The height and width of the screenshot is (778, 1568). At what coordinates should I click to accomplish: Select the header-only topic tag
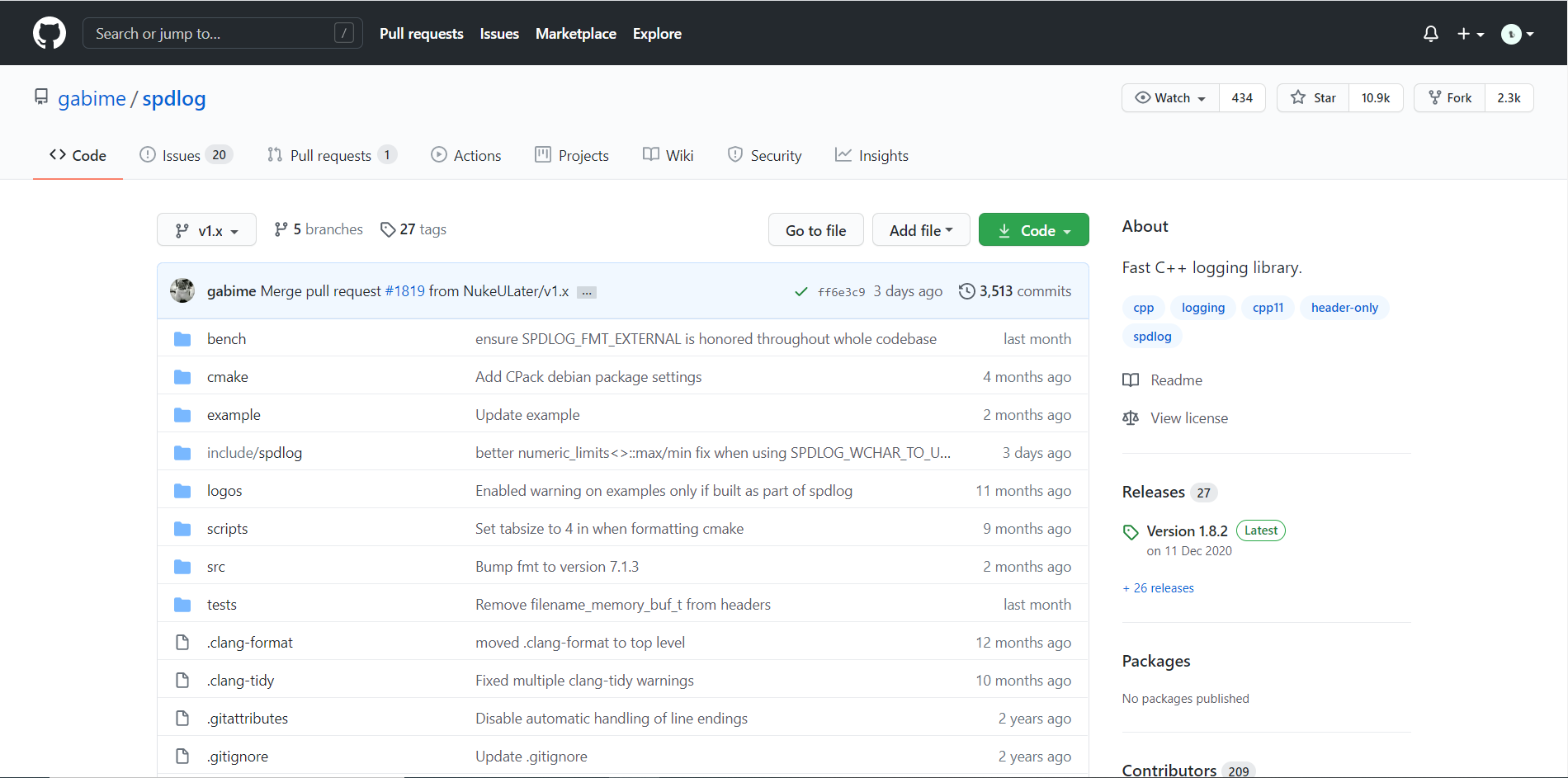coord(1344,308)
